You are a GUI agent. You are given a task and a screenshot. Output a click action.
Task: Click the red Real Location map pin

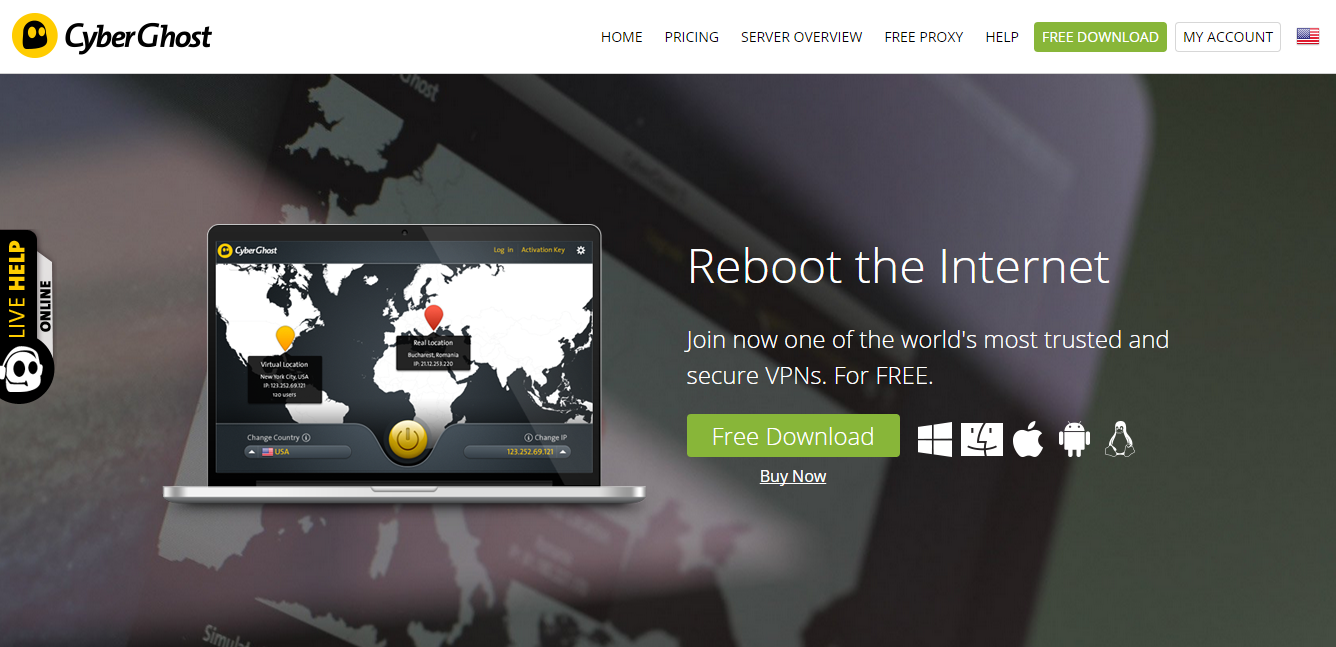click(433, 318)
